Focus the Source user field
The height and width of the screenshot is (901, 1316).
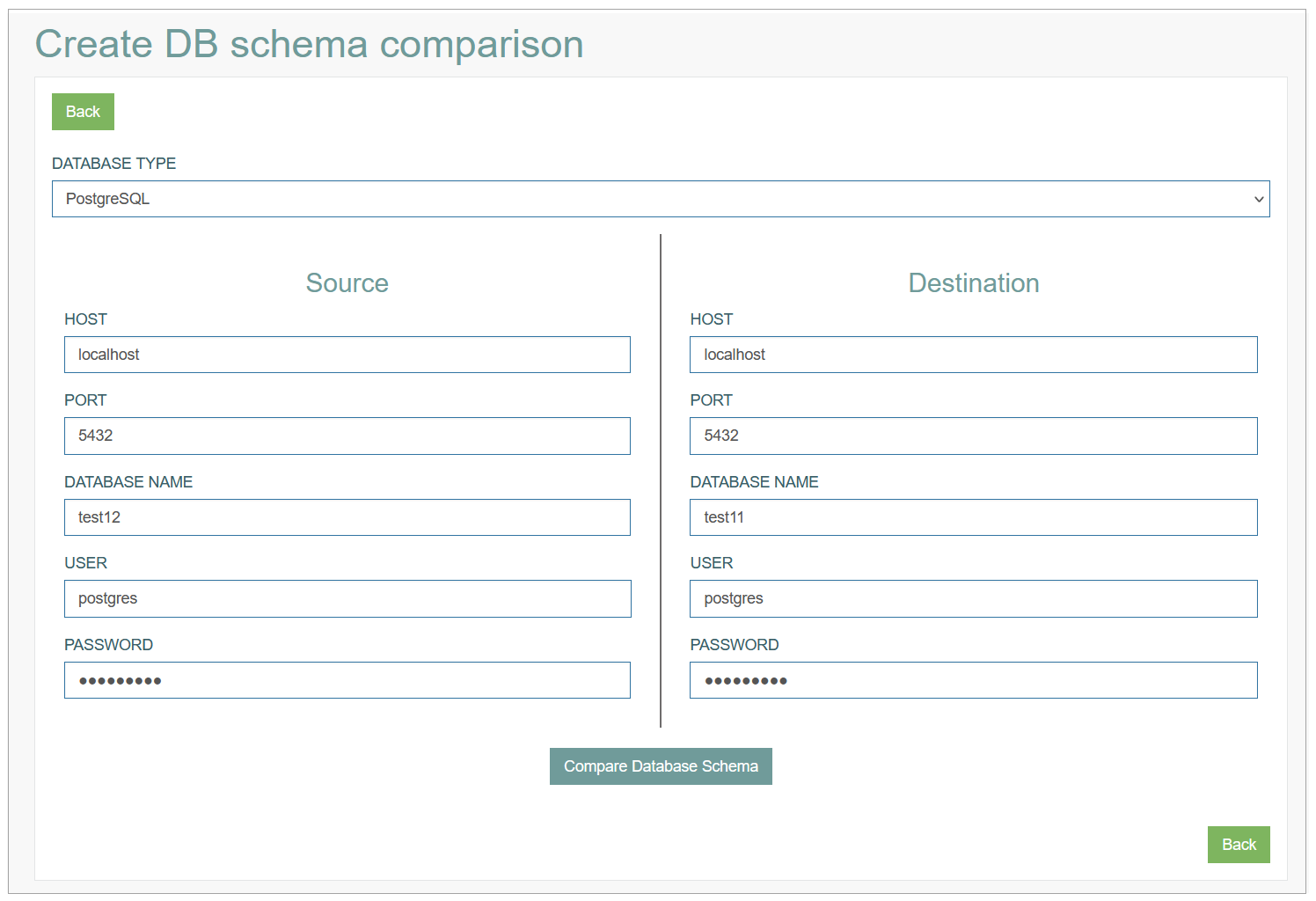click(347, 598)
